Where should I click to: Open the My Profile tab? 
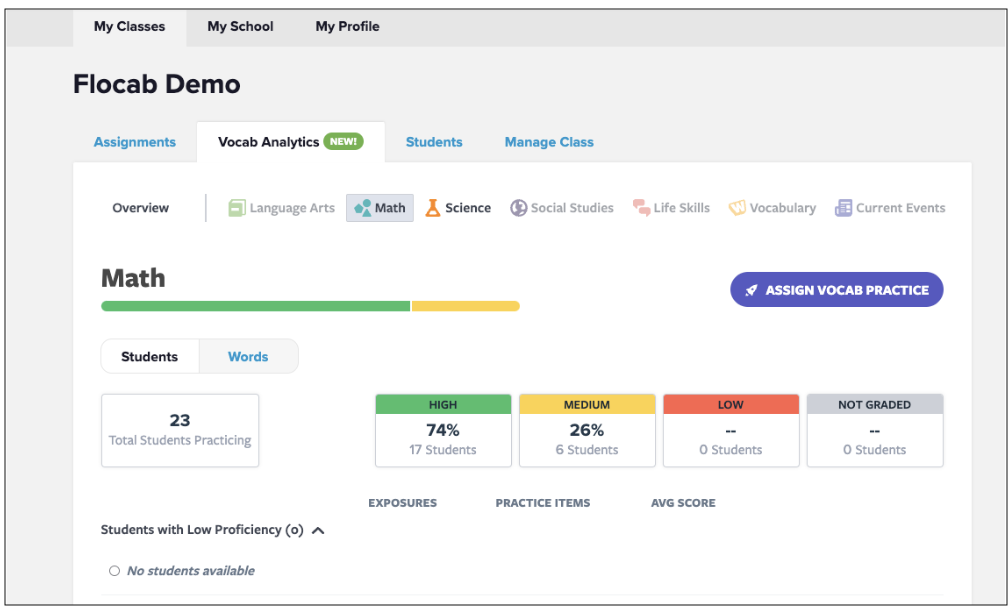click(347, 26)
